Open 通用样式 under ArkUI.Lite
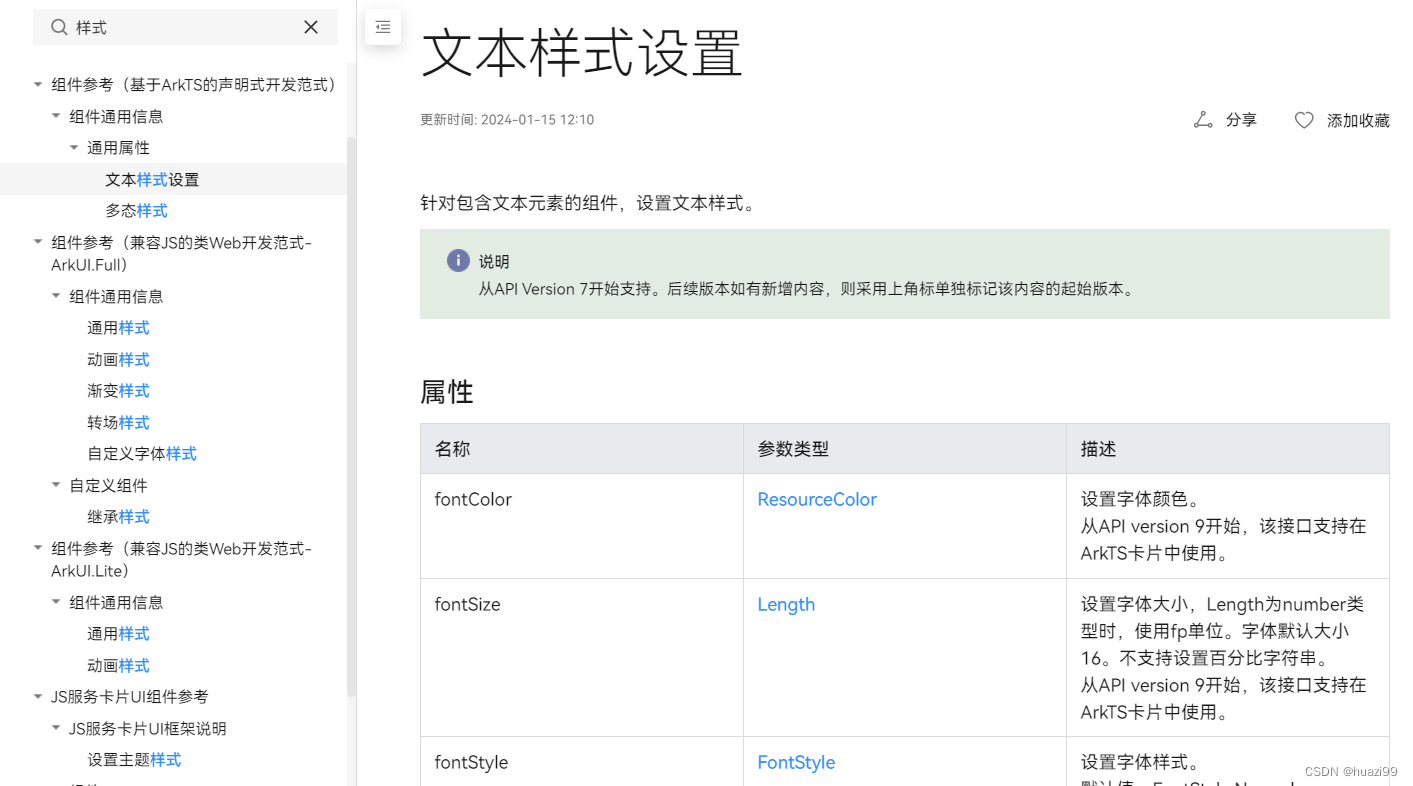1413x786 pixels. point(118,634)
